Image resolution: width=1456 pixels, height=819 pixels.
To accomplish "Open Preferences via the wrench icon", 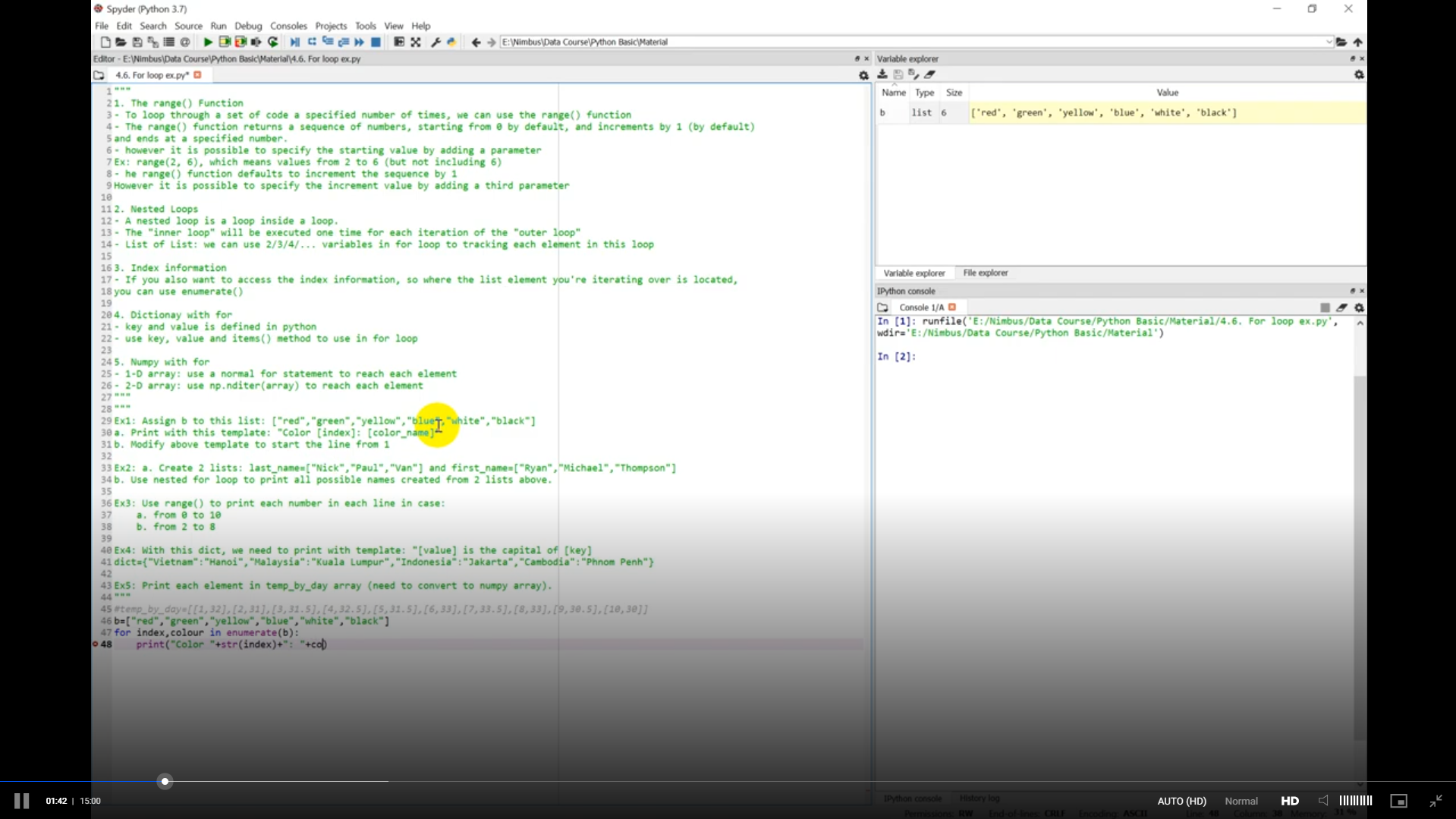I will pos(436,43).
